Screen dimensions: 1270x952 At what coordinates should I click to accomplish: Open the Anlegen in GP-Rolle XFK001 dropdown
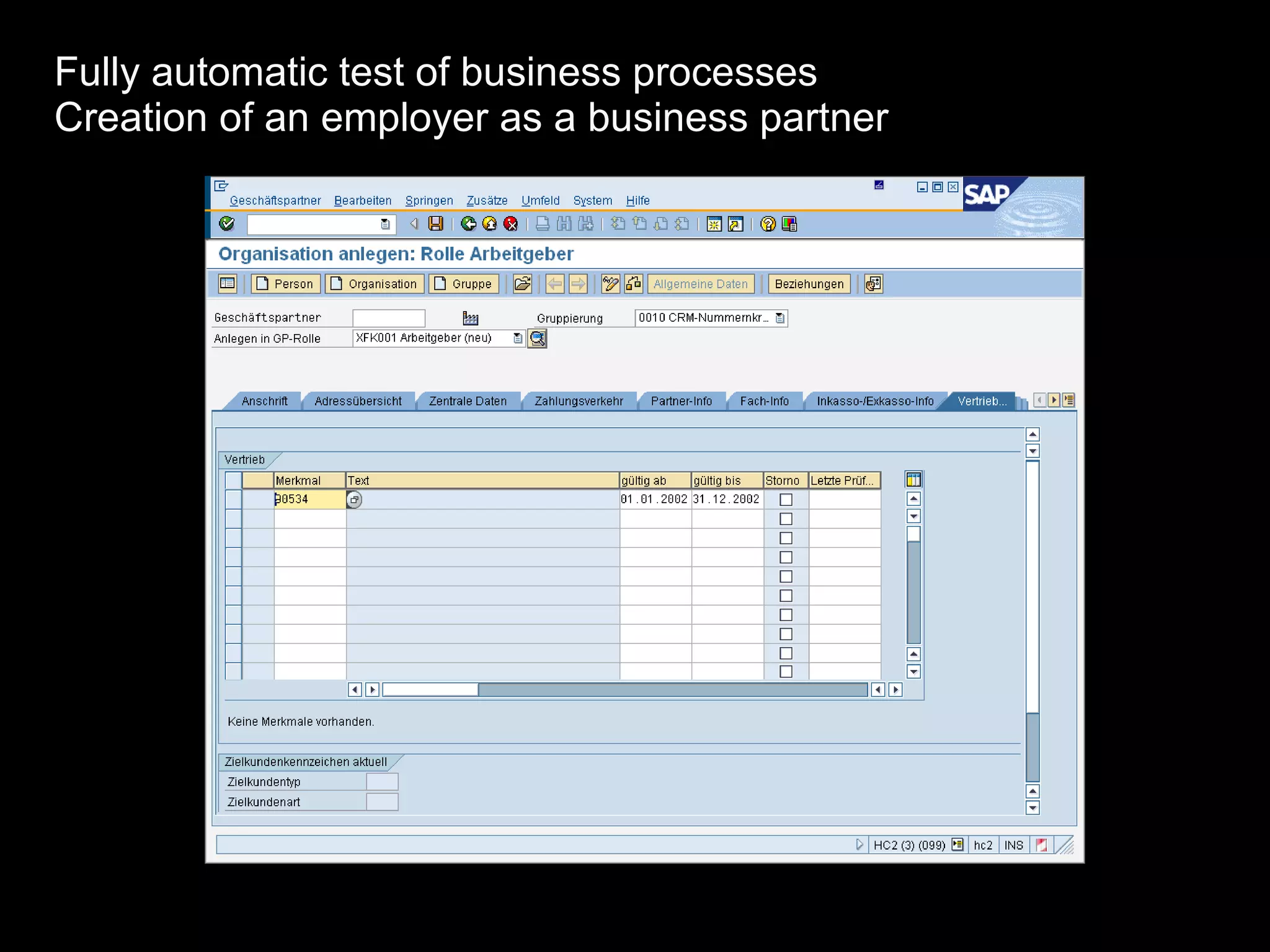click(518, 338)
